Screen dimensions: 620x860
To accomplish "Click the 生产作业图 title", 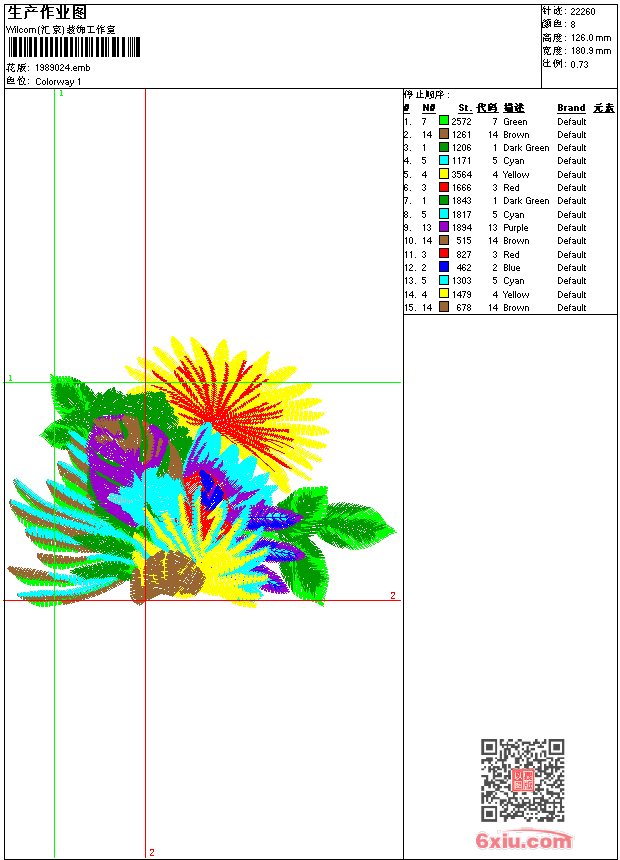I will (x=47, y=13).
